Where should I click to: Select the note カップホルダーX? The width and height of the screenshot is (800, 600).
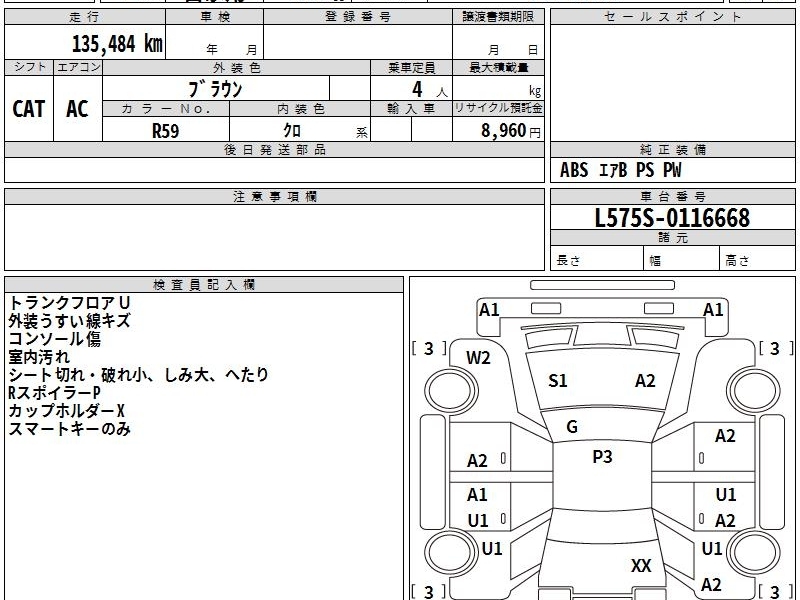tap(66, 411)
